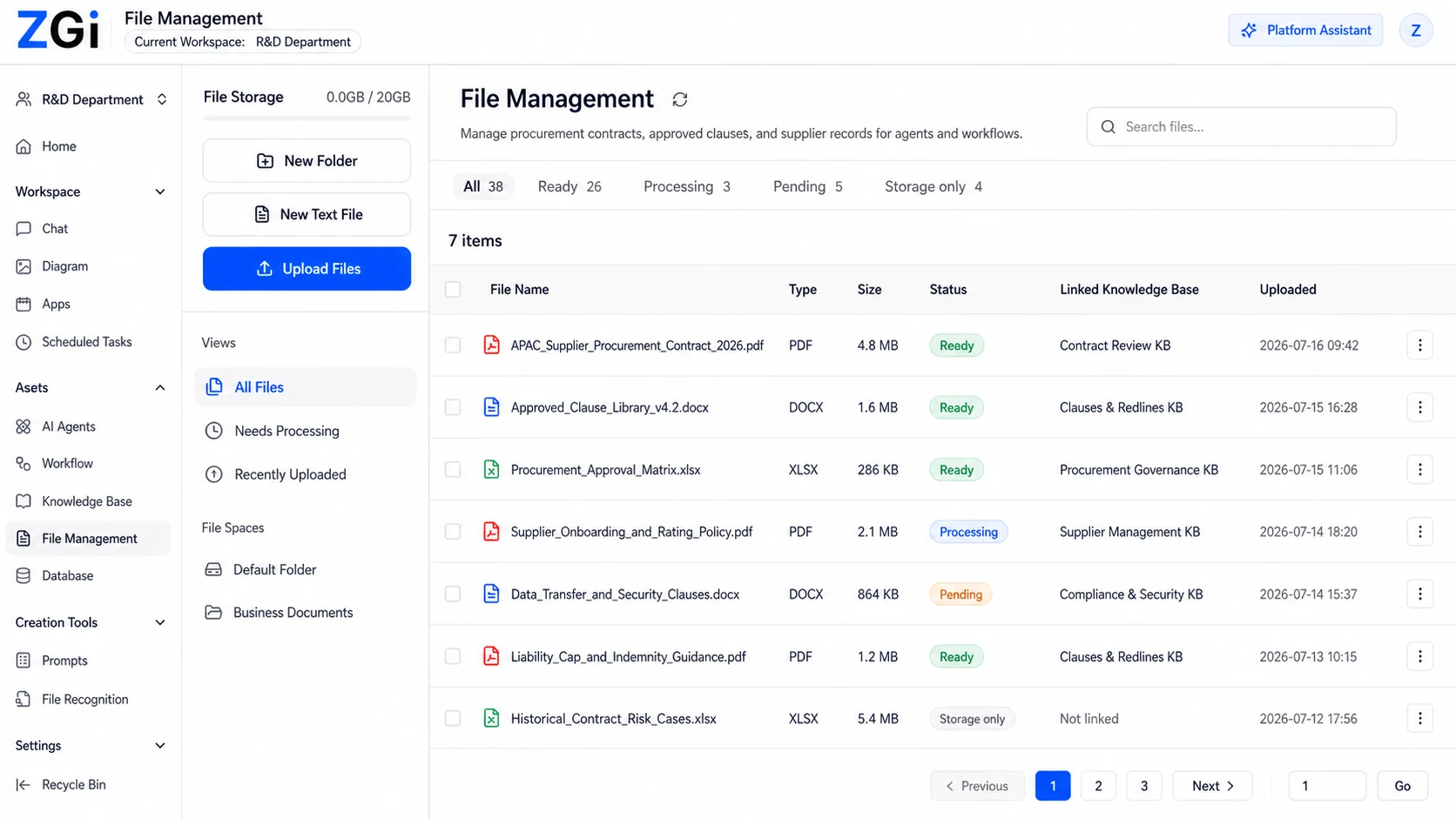The width and height of the screenshot is (1456, 819).
Task: Open actions menu for Approved_Clause_Library_v4.2.docx
Action: (1419, 407)
